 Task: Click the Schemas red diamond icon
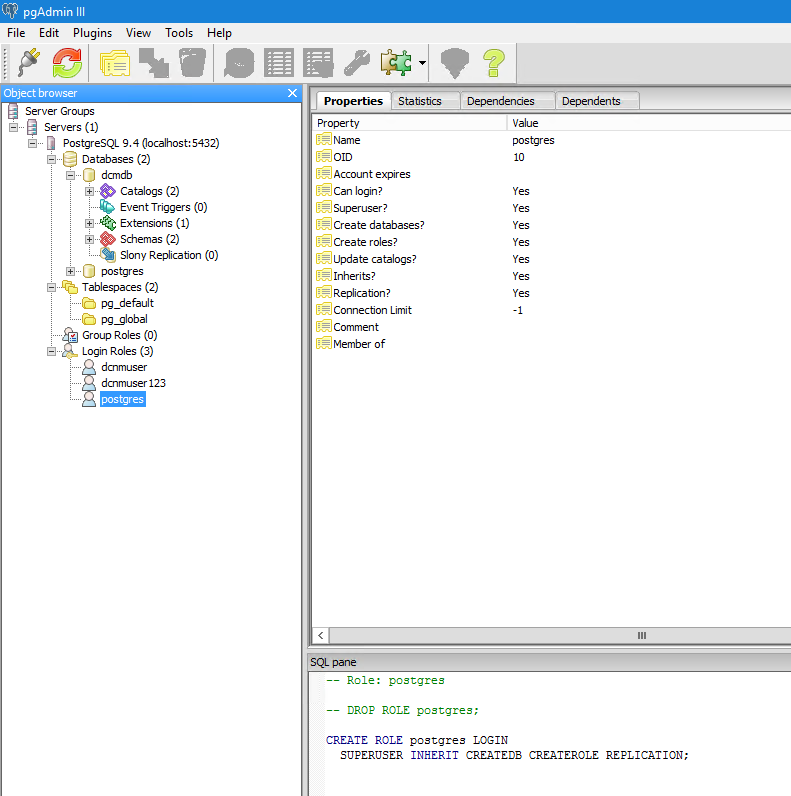tap(108, 239)
